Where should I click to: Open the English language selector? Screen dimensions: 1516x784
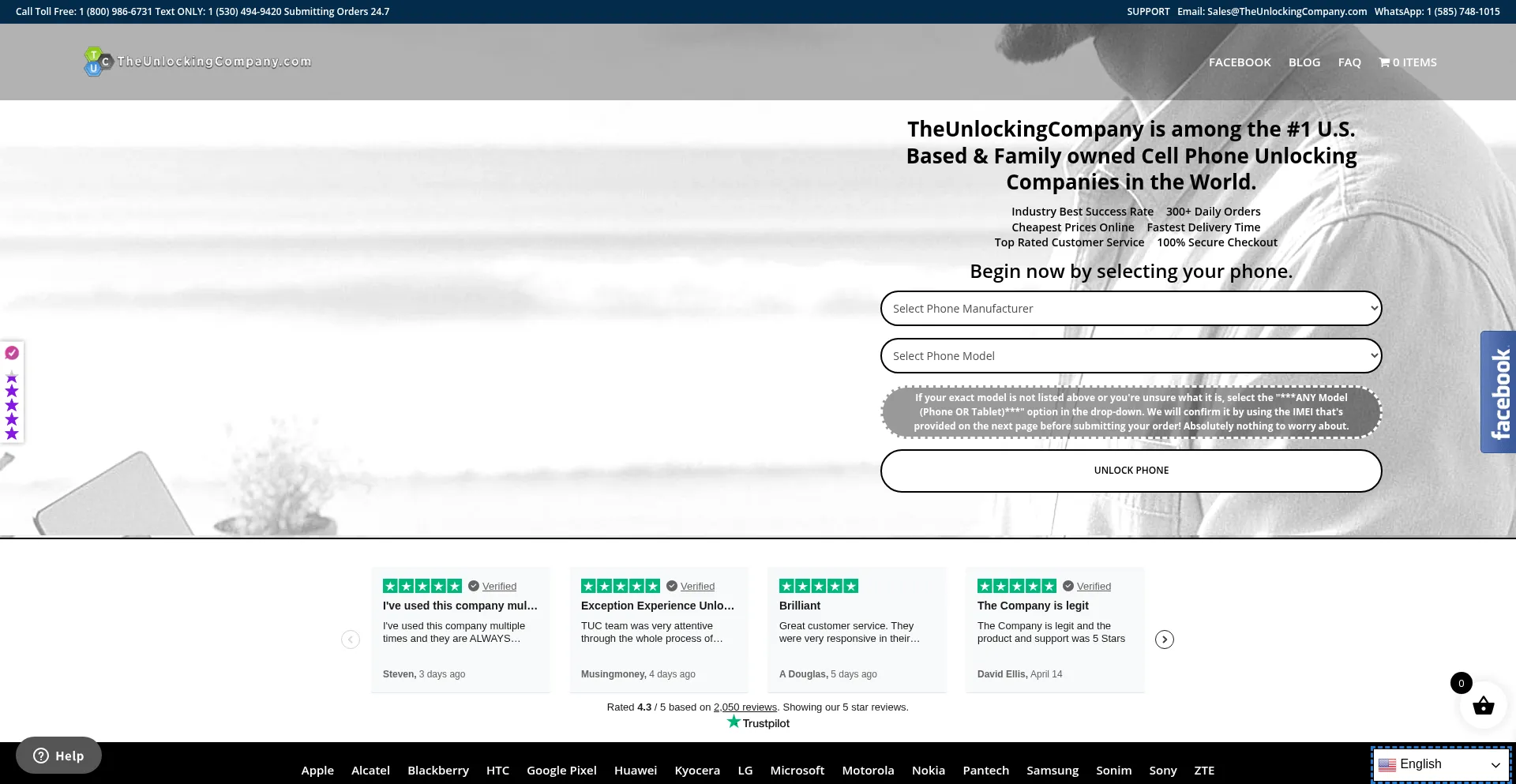[x=1441, y=764]
